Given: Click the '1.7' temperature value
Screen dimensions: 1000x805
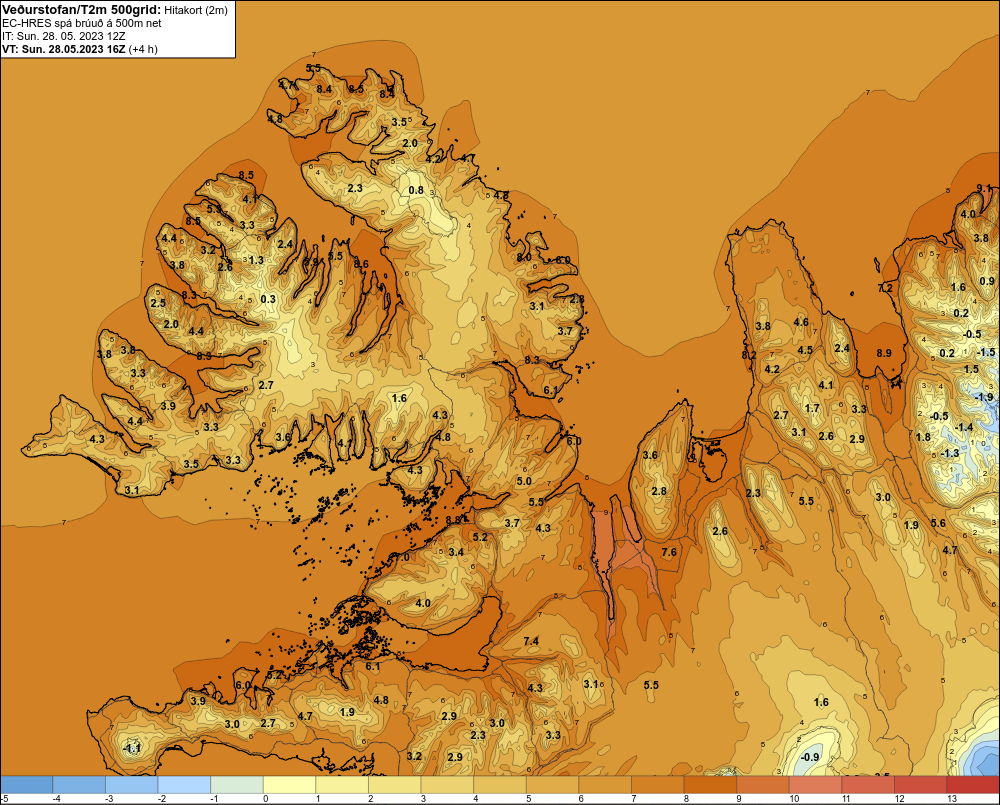Looking at the screenshot, I should (x=812, y=408).
